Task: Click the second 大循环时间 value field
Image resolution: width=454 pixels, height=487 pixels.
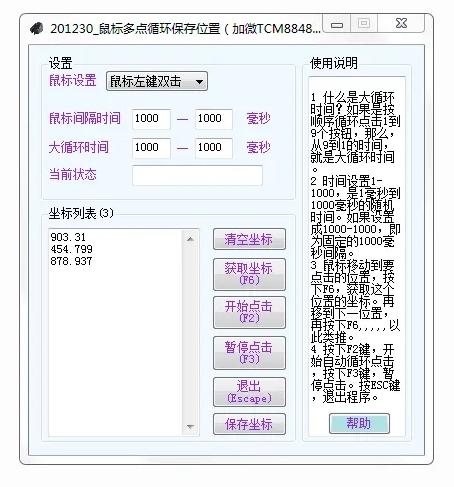Action: [214, 148]
